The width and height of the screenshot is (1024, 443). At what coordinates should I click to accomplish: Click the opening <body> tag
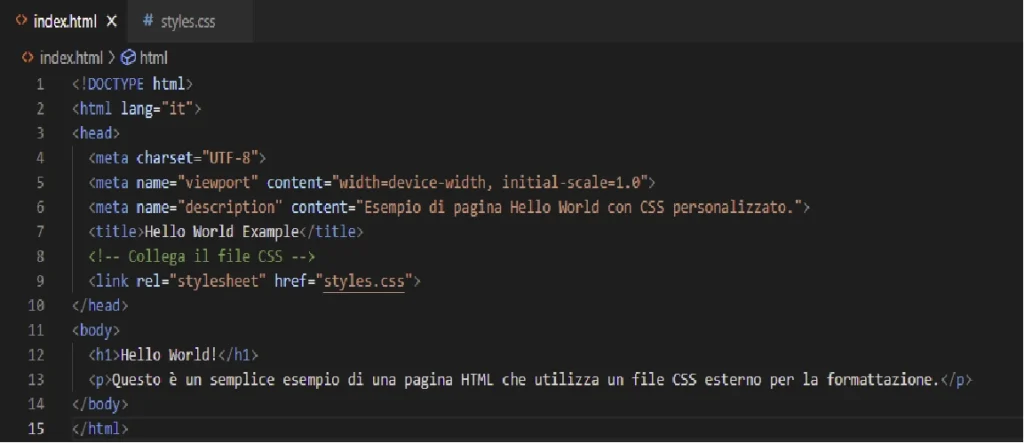(x=96, y=331)
